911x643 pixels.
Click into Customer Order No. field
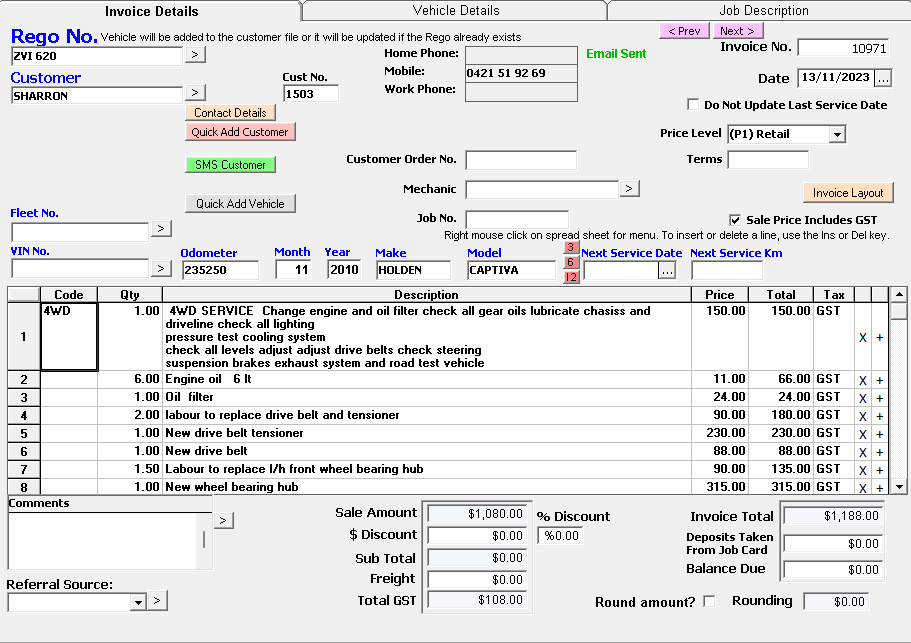pos(521,160)
